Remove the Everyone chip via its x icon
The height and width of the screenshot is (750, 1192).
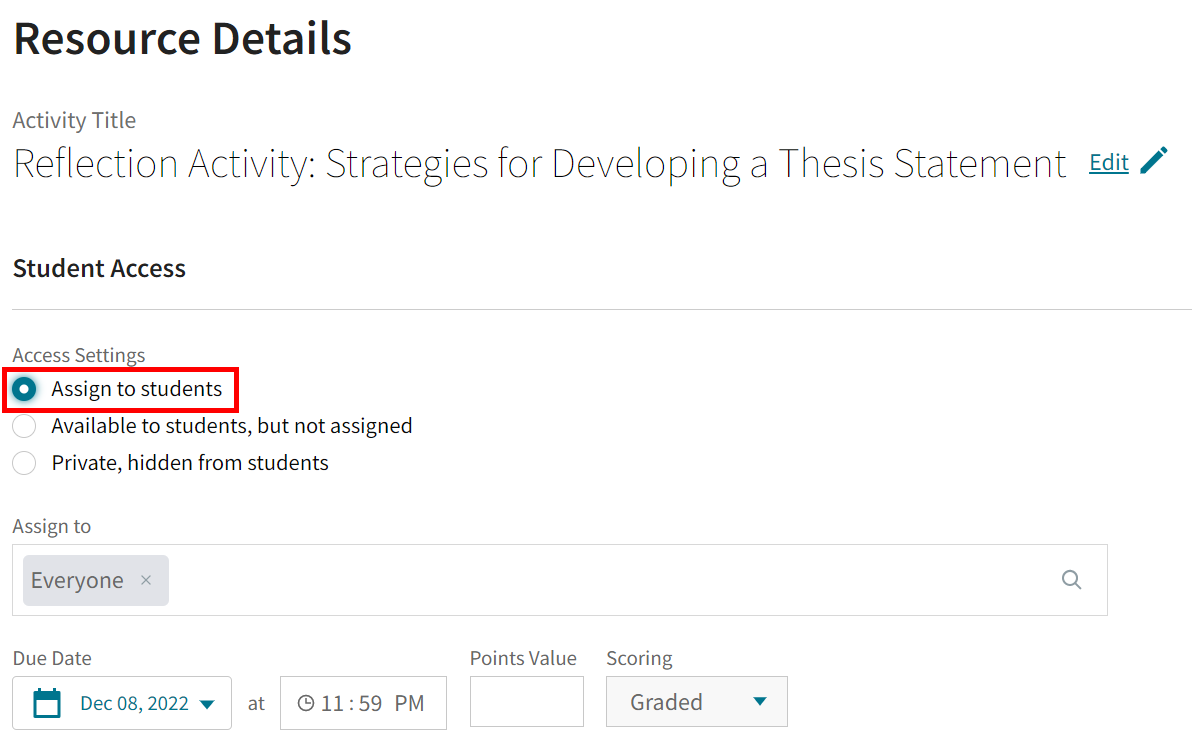tap(145, 580)
